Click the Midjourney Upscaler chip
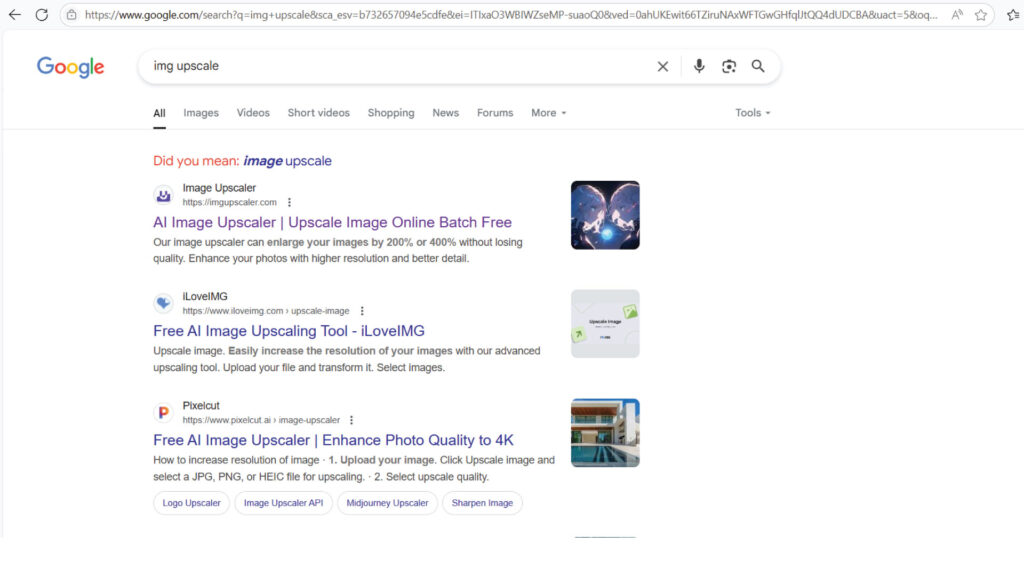The width and height of the screenshot is (1024, 576). [387, 503]
